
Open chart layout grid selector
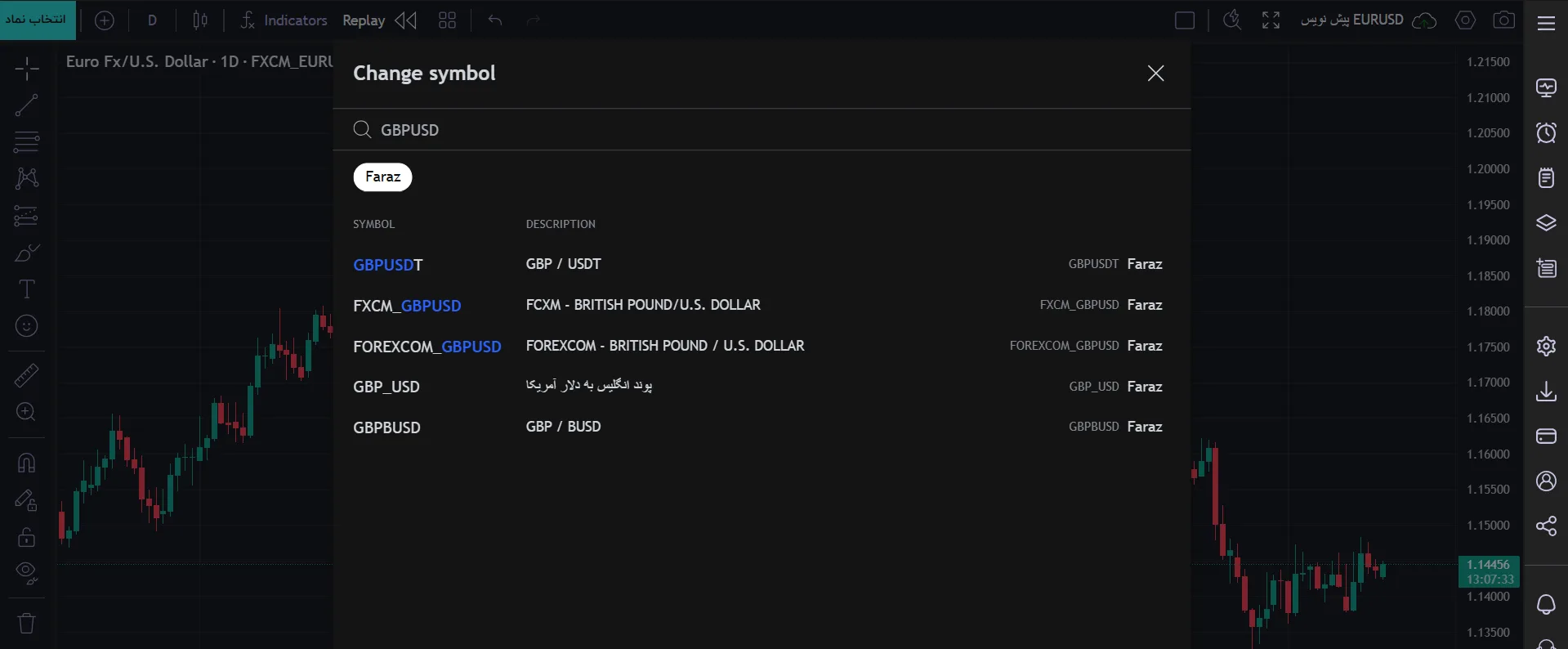[x=447, y=20]
